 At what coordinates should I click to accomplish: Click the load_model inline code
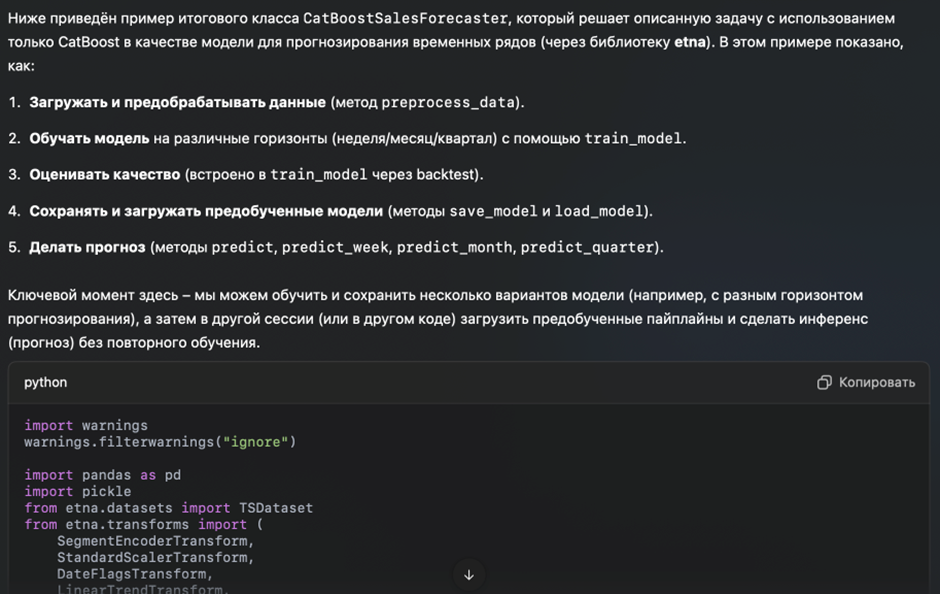tap(599, 211)
